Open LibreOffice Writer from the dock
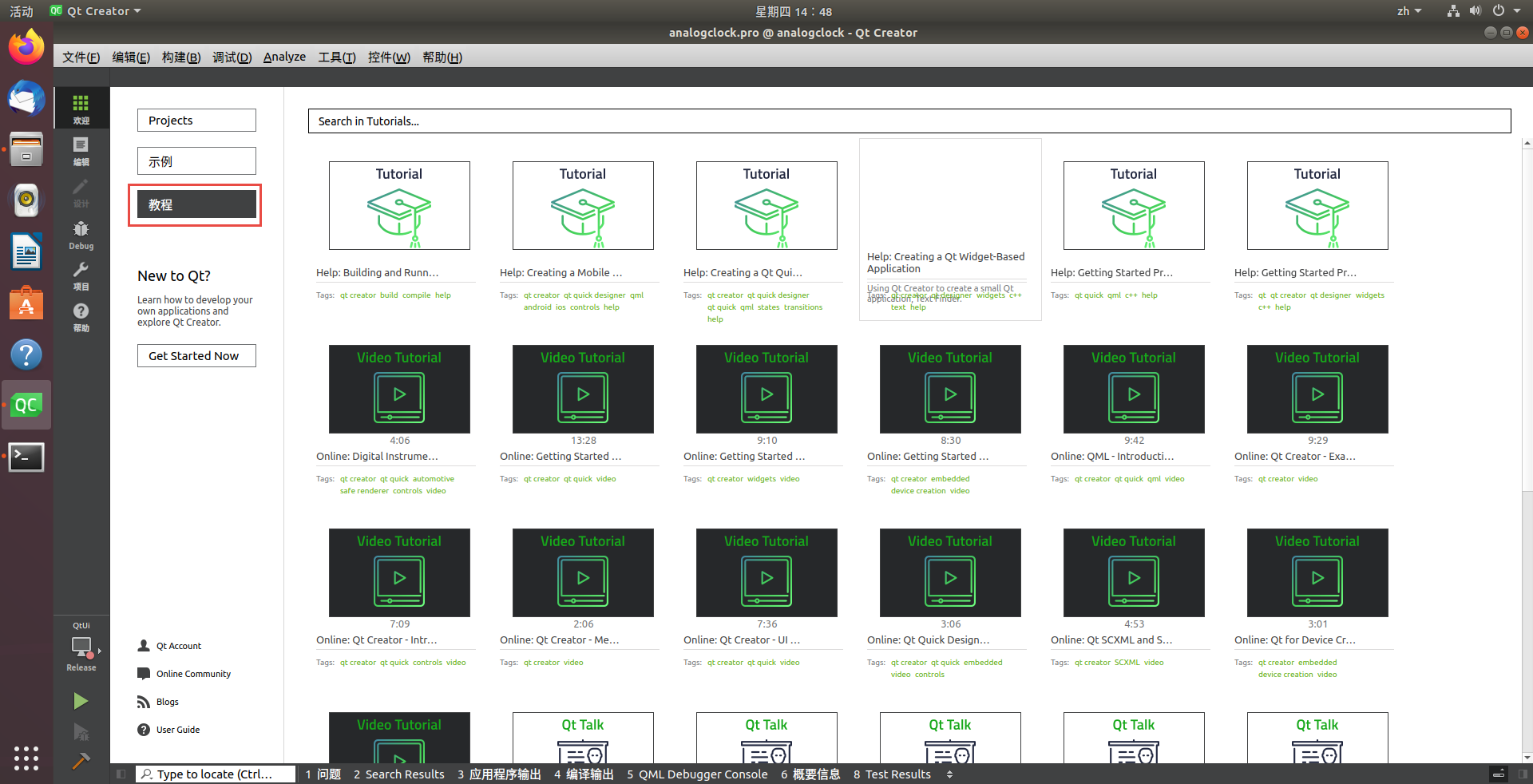The height and width of the screenshot is (784, 1533). [26, 252]
